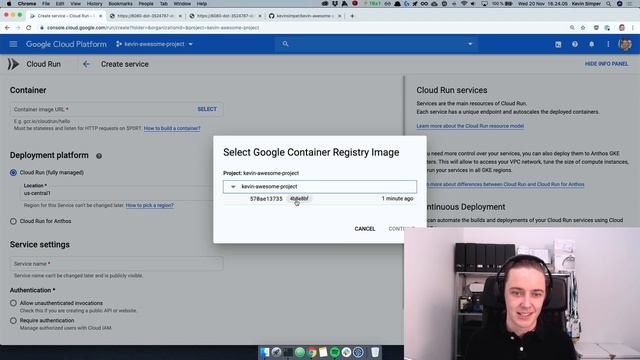Screen dimensions: 640x360
Task: Open the Notes app in the dock
Action: (x=323, y=352)
